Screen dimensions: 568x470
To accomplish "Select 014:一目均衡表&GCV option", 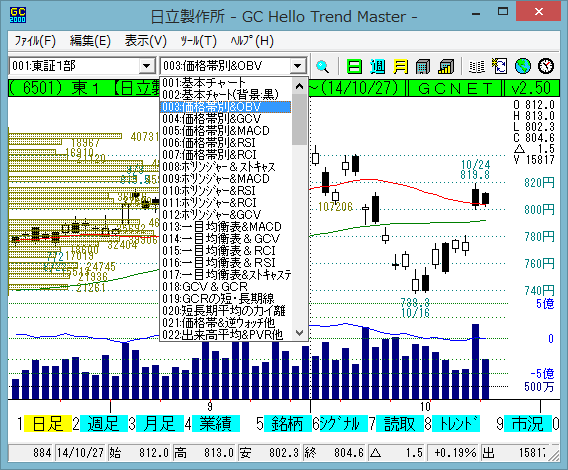I will pos(225,238).
